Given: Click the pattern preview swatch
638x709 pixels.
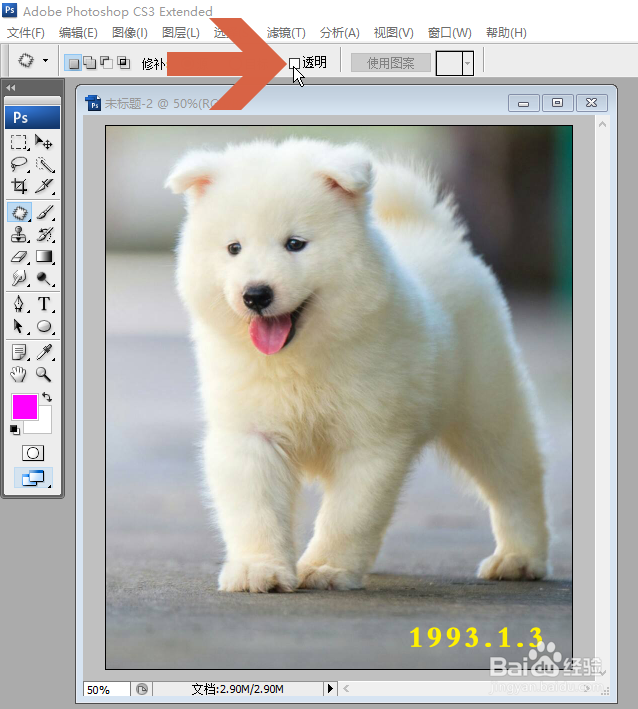Looking at the screenshot, I should [x=449, y=63].
